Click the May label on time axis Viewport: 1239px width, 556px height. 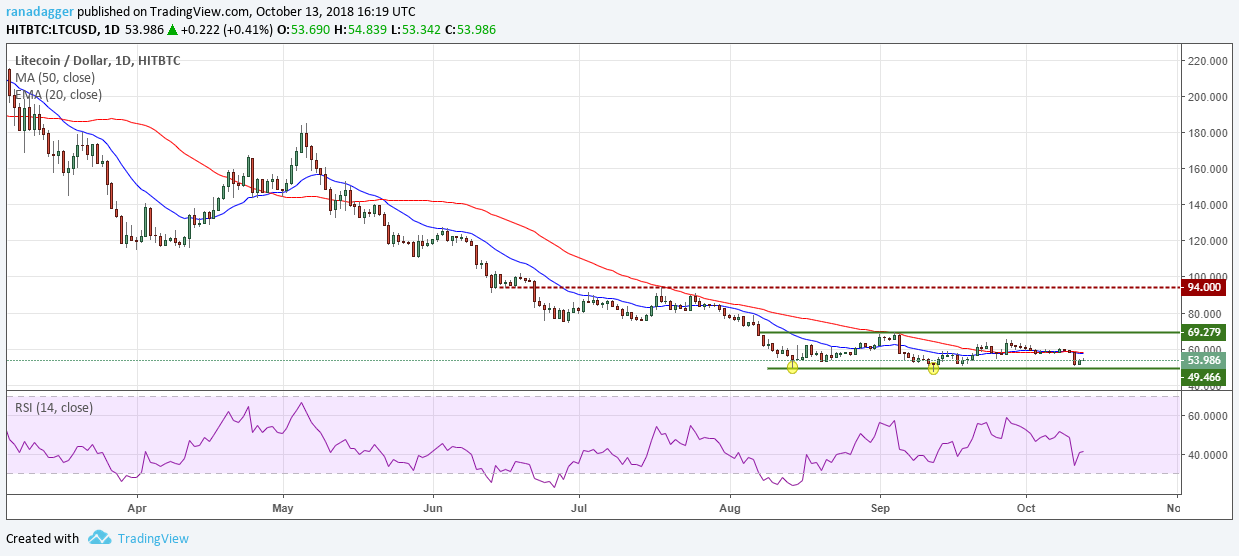click(283, 508)
